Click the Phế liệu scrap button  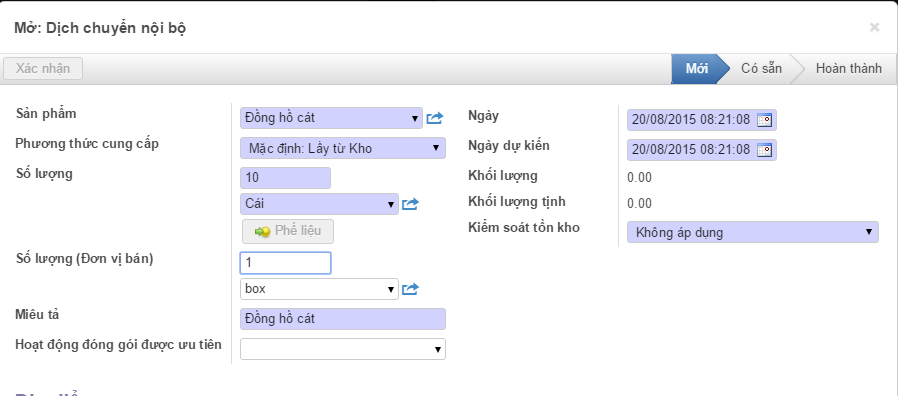[288, 232]
